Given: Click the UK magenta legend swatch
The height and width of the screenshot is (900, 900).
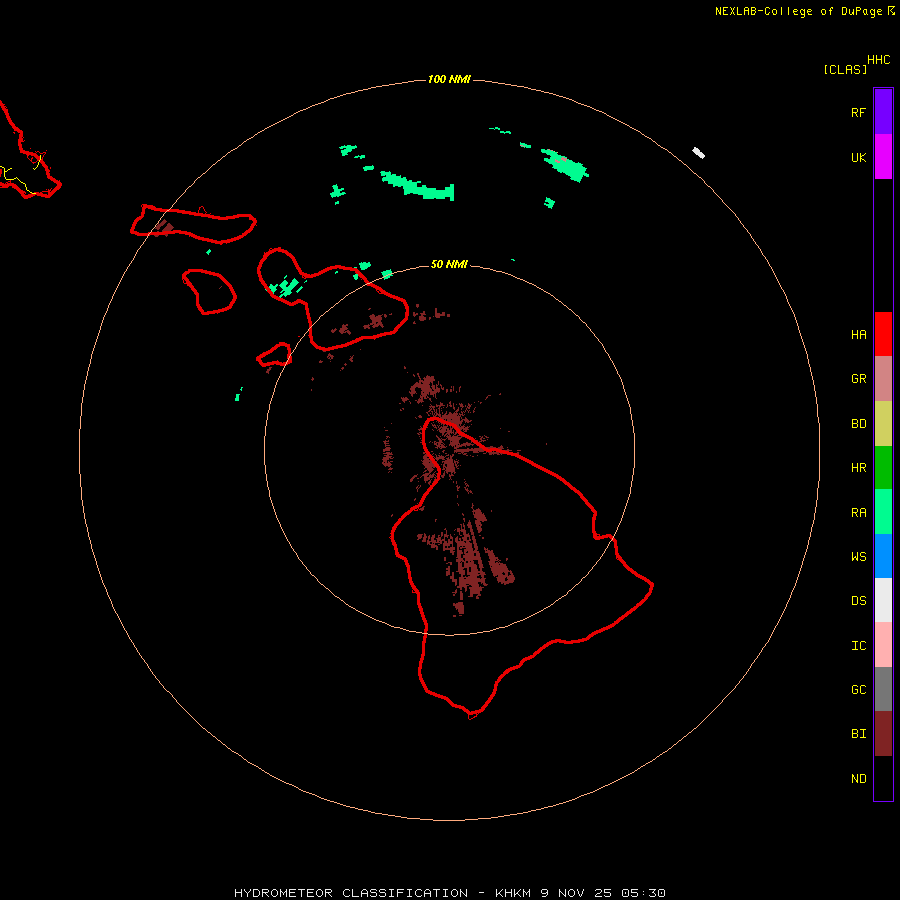Looking at the screenshot, I should click(x=883, y=157).
